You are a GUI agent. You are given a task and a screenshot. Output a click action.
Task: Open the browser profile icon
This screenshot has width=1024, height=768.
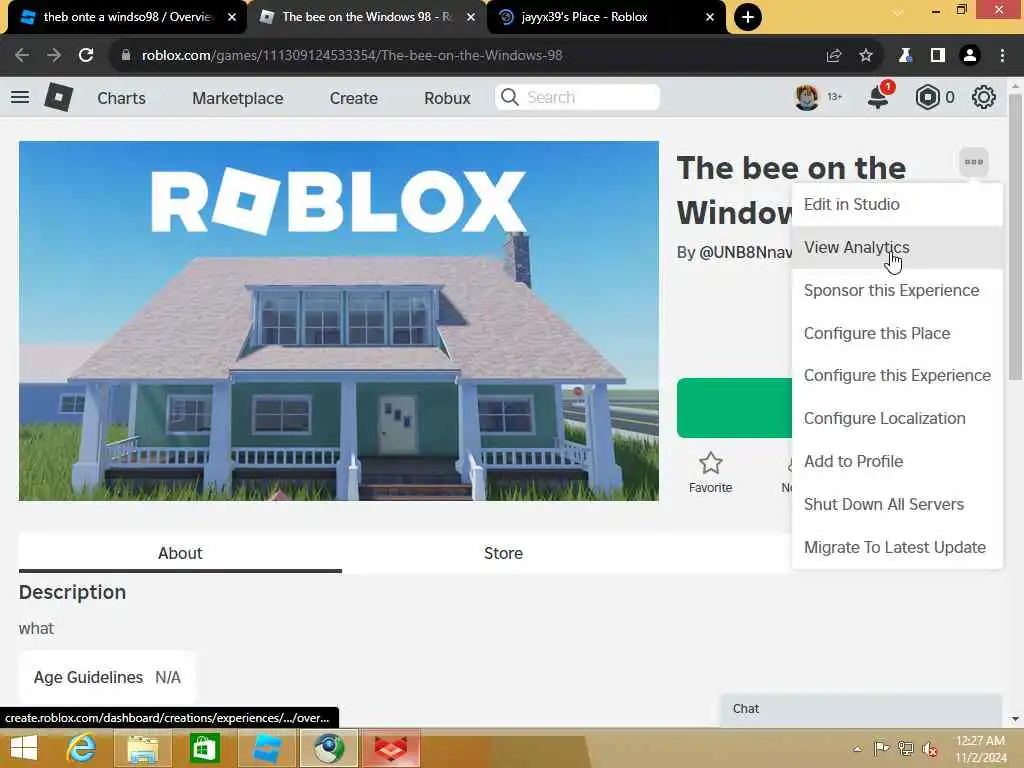click(x=970, y=56)
